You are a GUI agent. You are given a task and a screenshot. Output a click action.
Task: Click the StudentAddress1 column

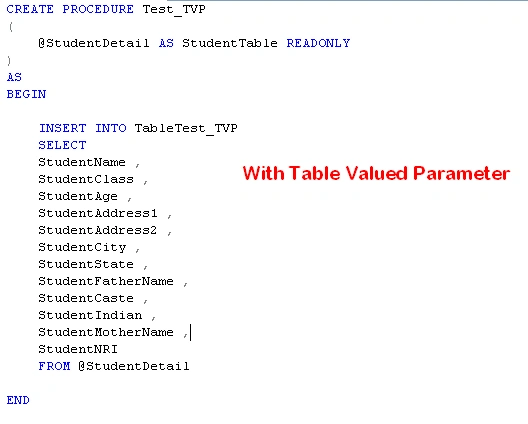[98, 213]
